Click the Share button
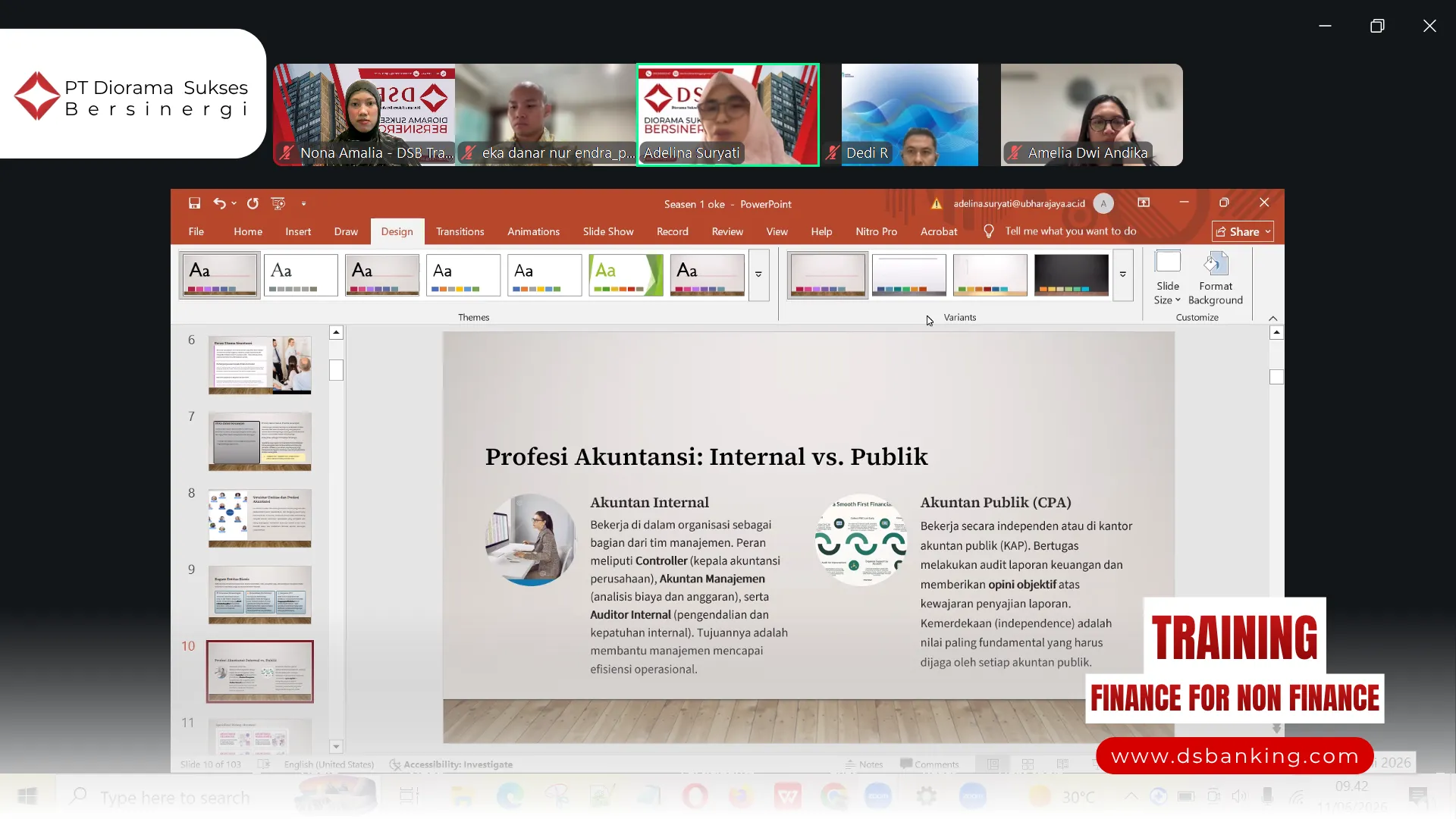Screen dimensions: 1456x819 (1242, 231)
